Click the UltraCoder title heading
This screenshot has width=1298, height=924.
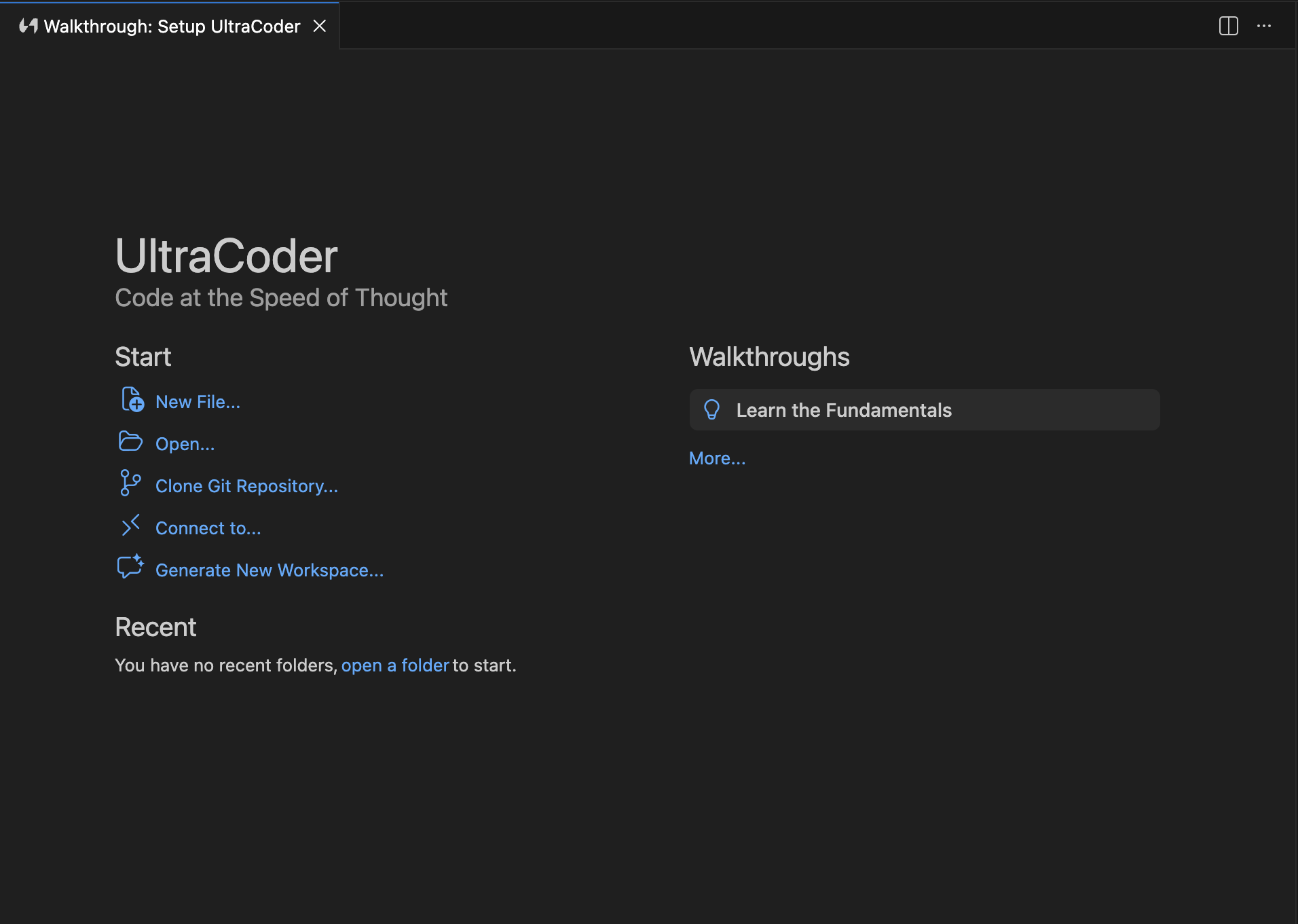(226, 256)
